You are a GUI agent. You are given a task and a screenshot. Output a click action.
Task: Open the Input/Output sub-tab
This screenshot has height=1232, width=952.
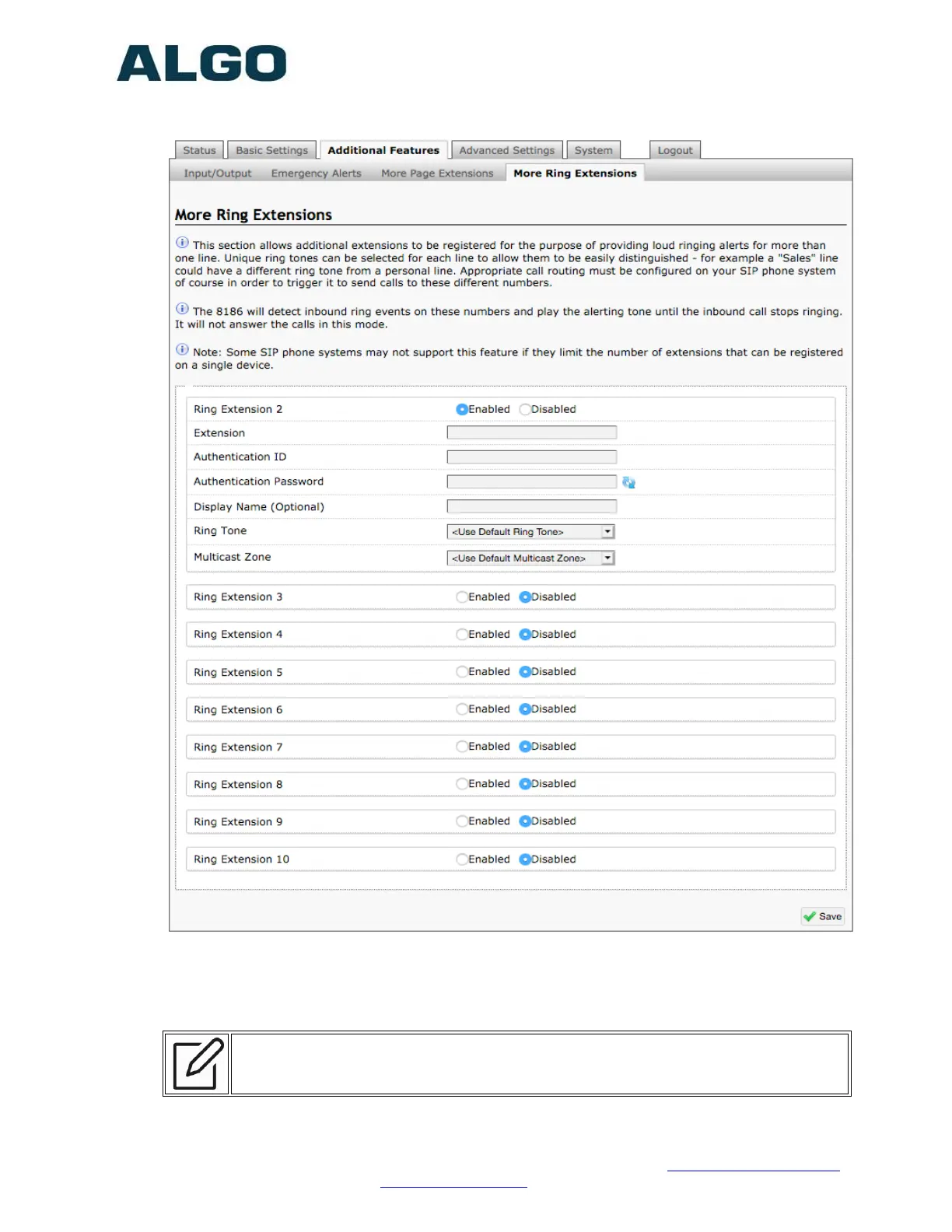coord(218,173)
